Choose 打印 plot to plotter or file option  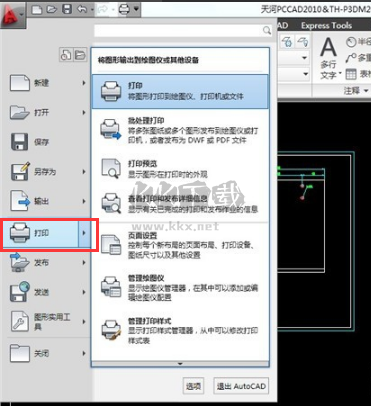180,91
